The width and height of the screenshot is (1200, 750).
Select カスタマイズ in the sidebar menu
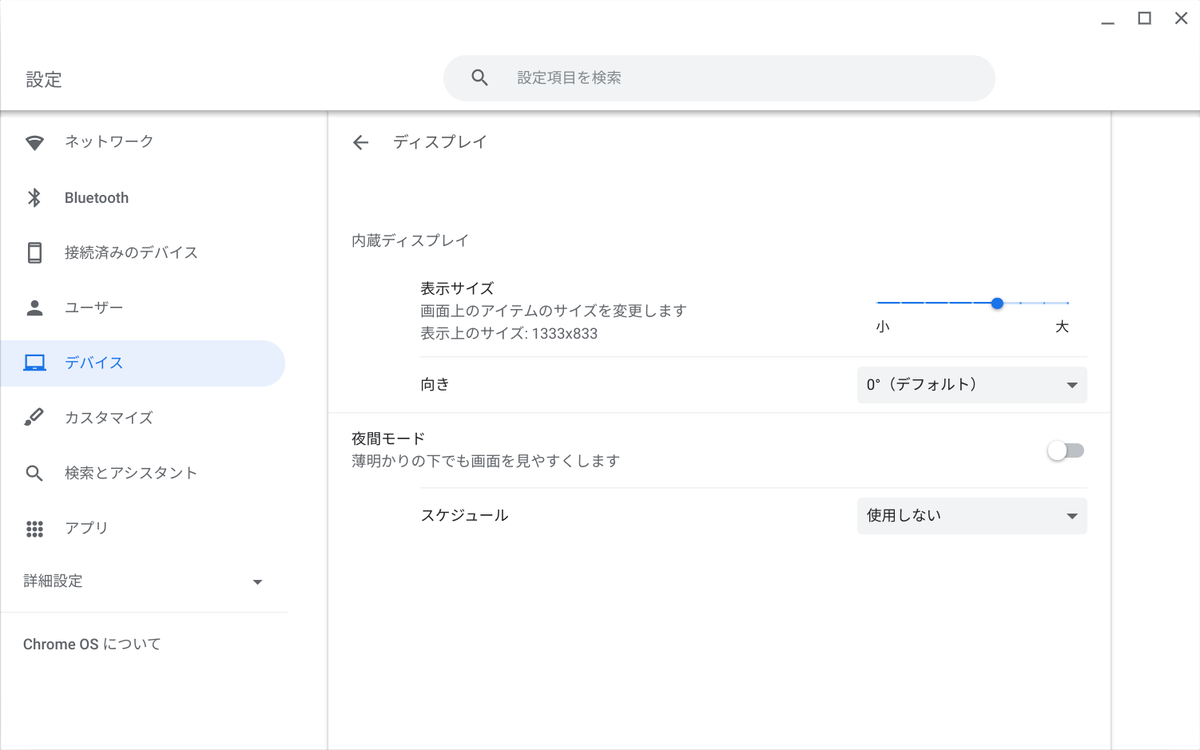(109, 418)
